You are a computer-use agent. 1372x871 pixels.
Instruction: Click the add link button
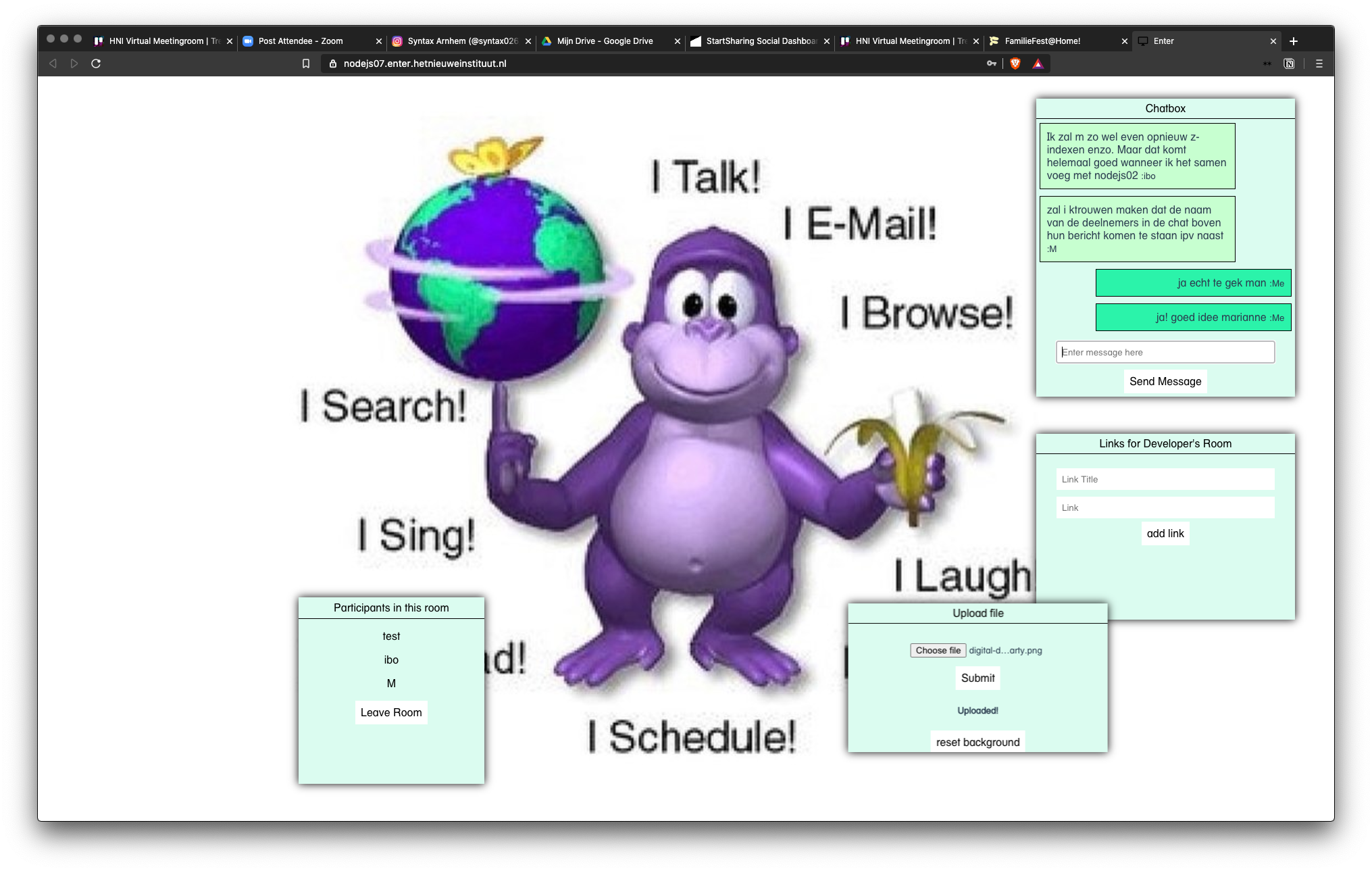pyautogui.click(x=1165, y=533)
